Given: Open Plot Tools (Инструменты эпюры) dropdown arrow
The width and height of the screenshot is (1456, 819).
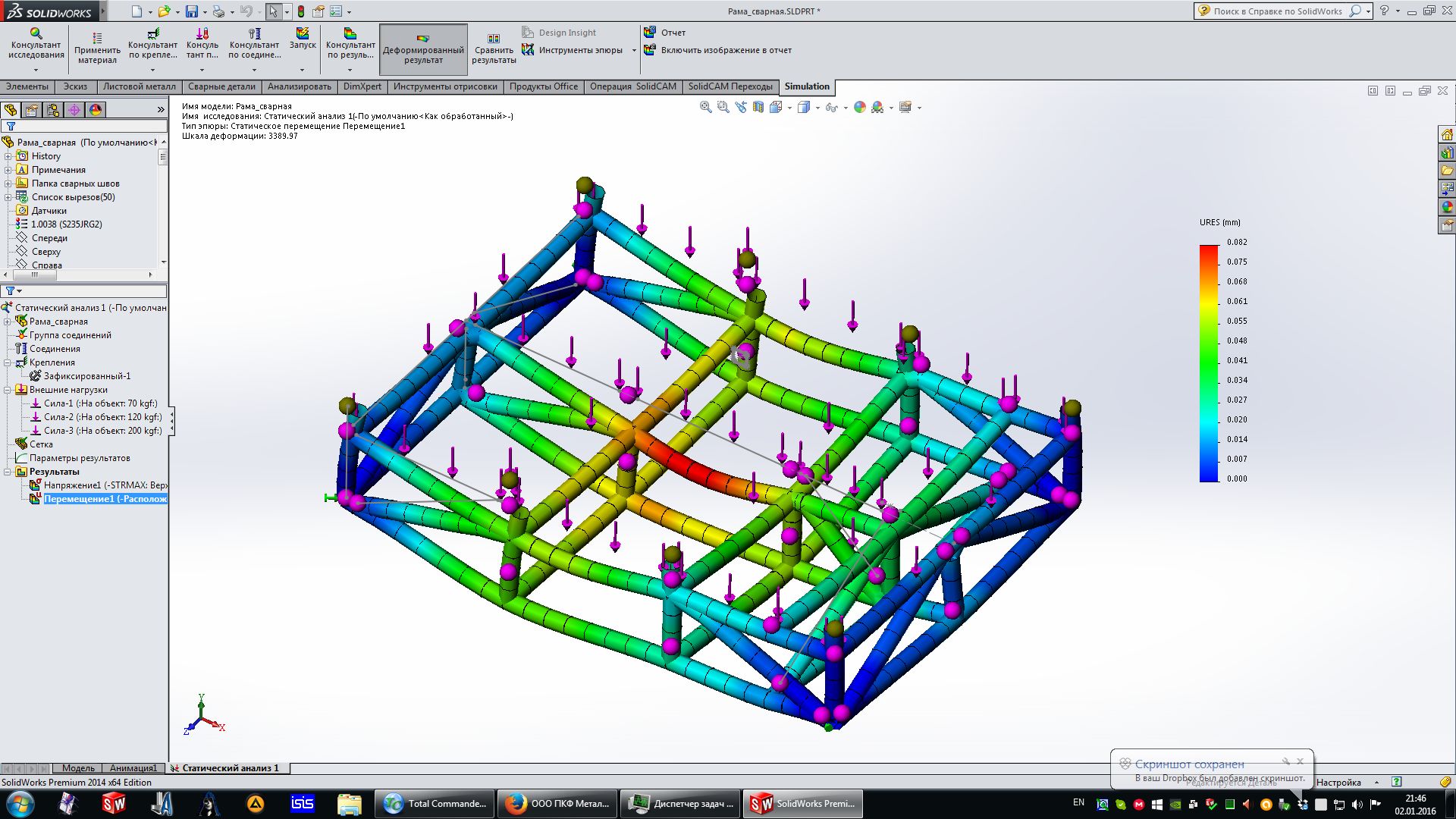Looking at the screenshot, I should click(x=634, y=51).
